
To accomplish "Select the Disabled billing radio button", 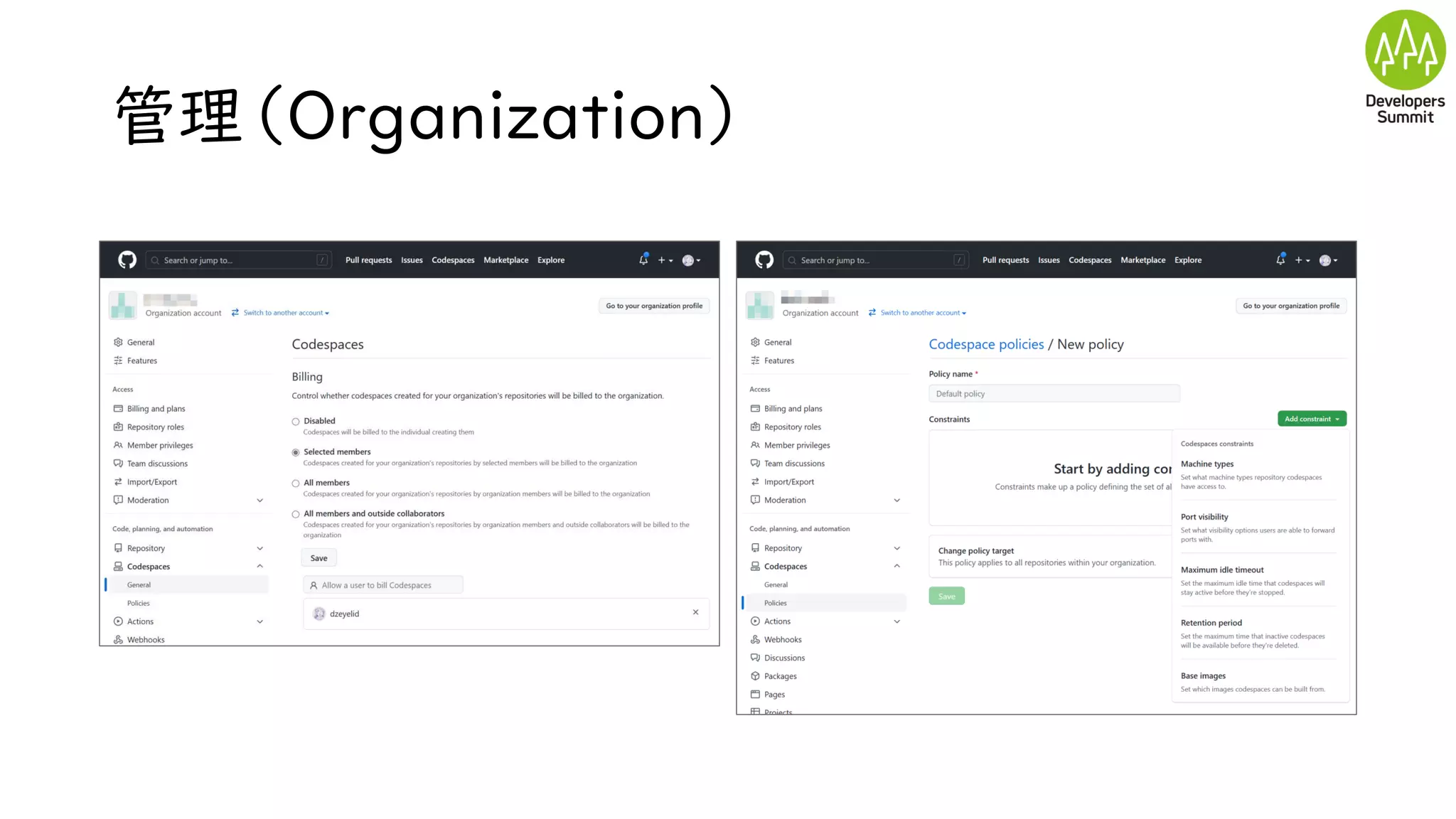I will point(296,422).
